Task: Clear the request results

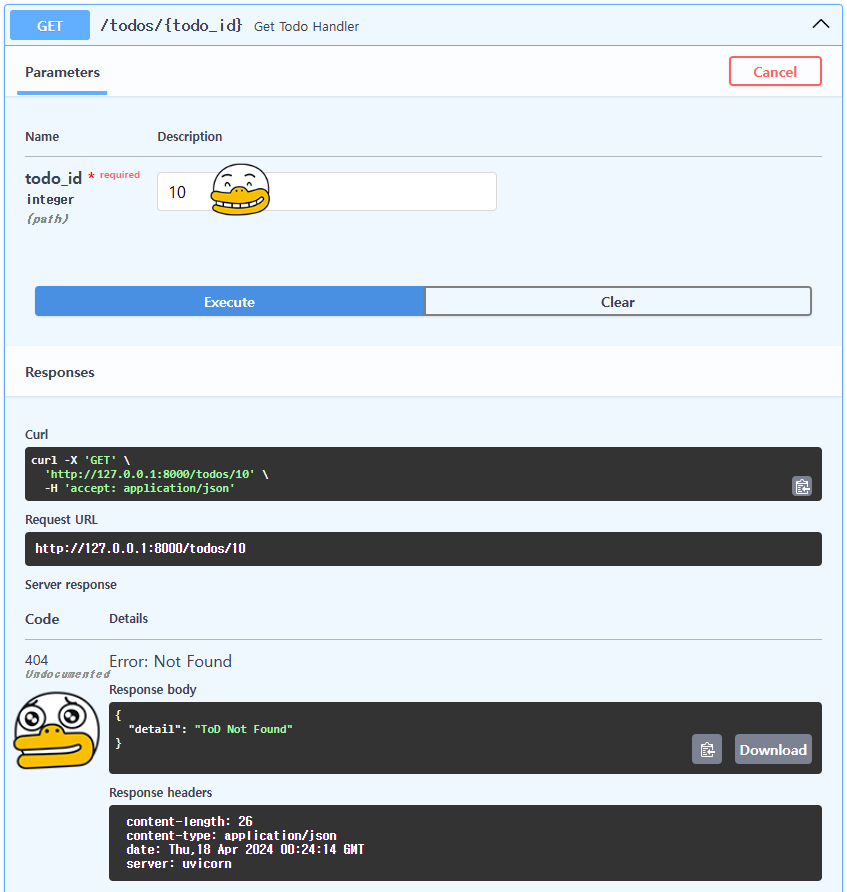Action: coord(618,302)
